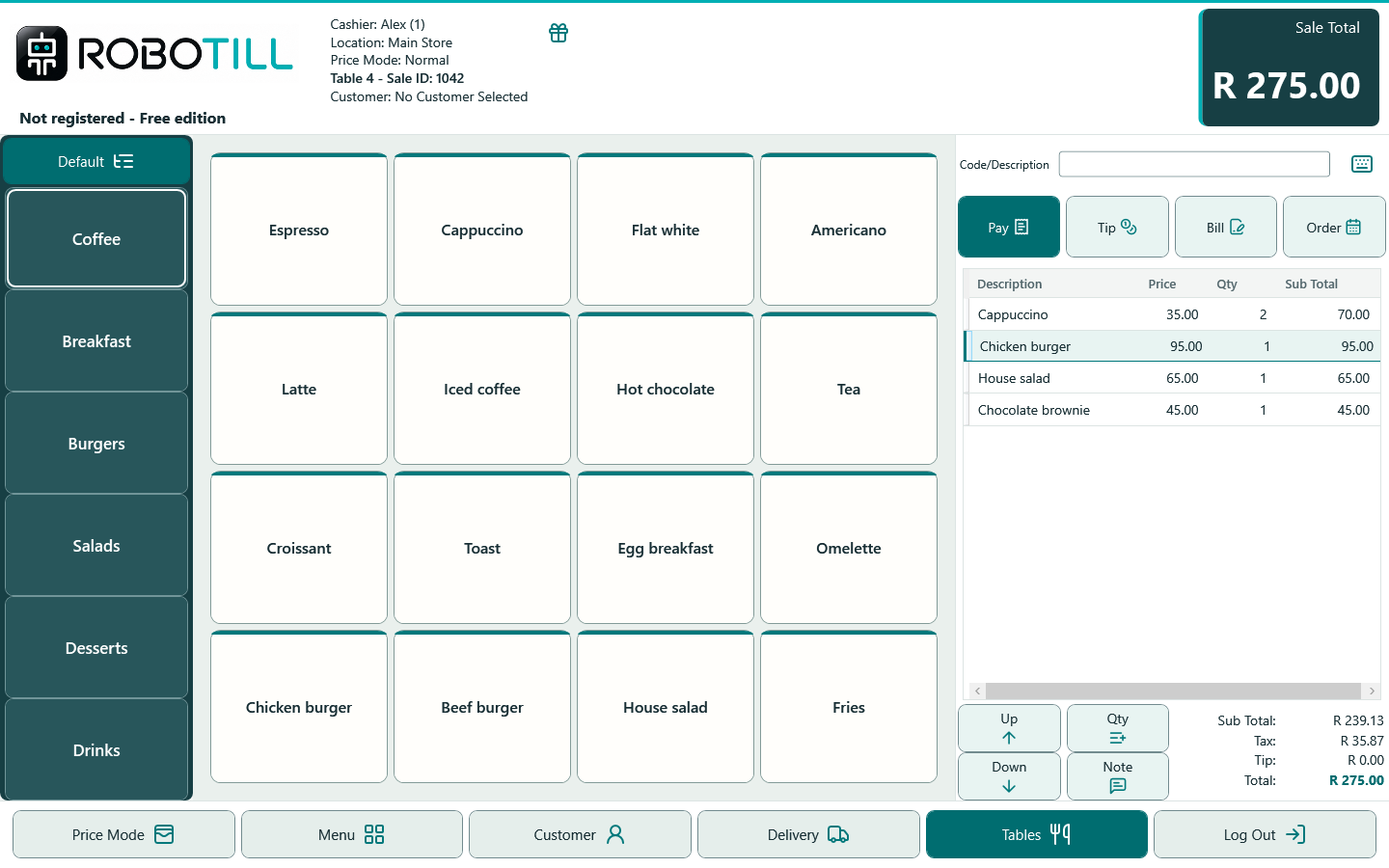Click the Tax R 35.87 value
1389x868 pixels.
coord(1362,741)
